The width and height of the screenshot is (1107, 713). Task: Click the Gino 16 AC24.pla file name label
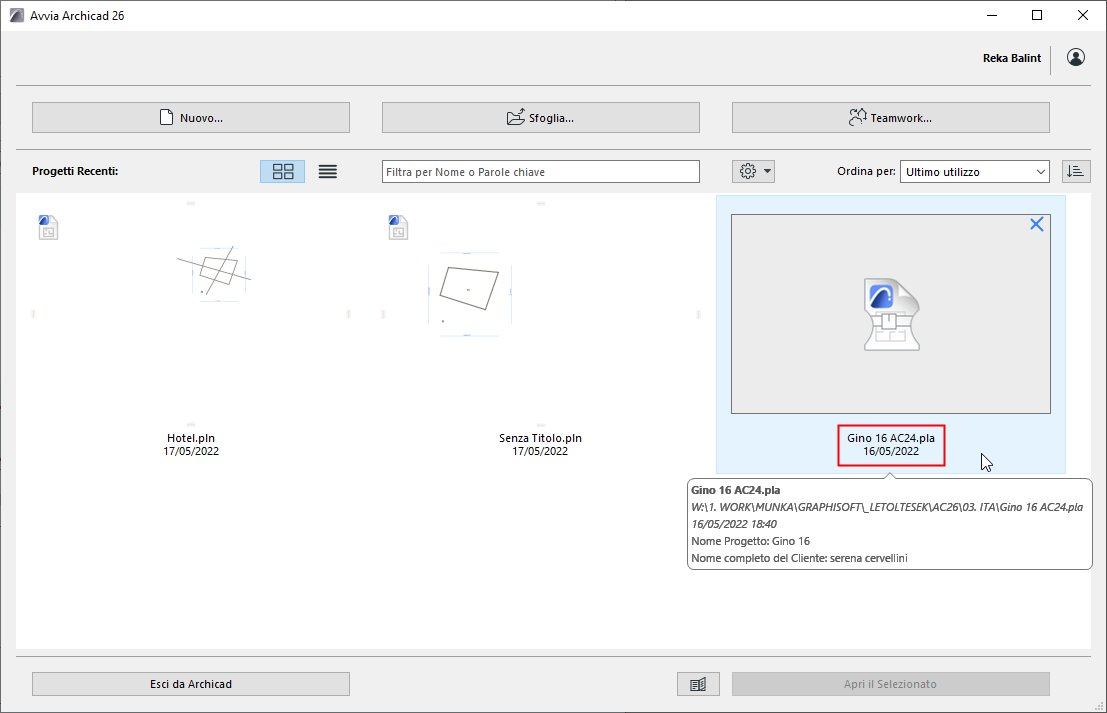890,438
